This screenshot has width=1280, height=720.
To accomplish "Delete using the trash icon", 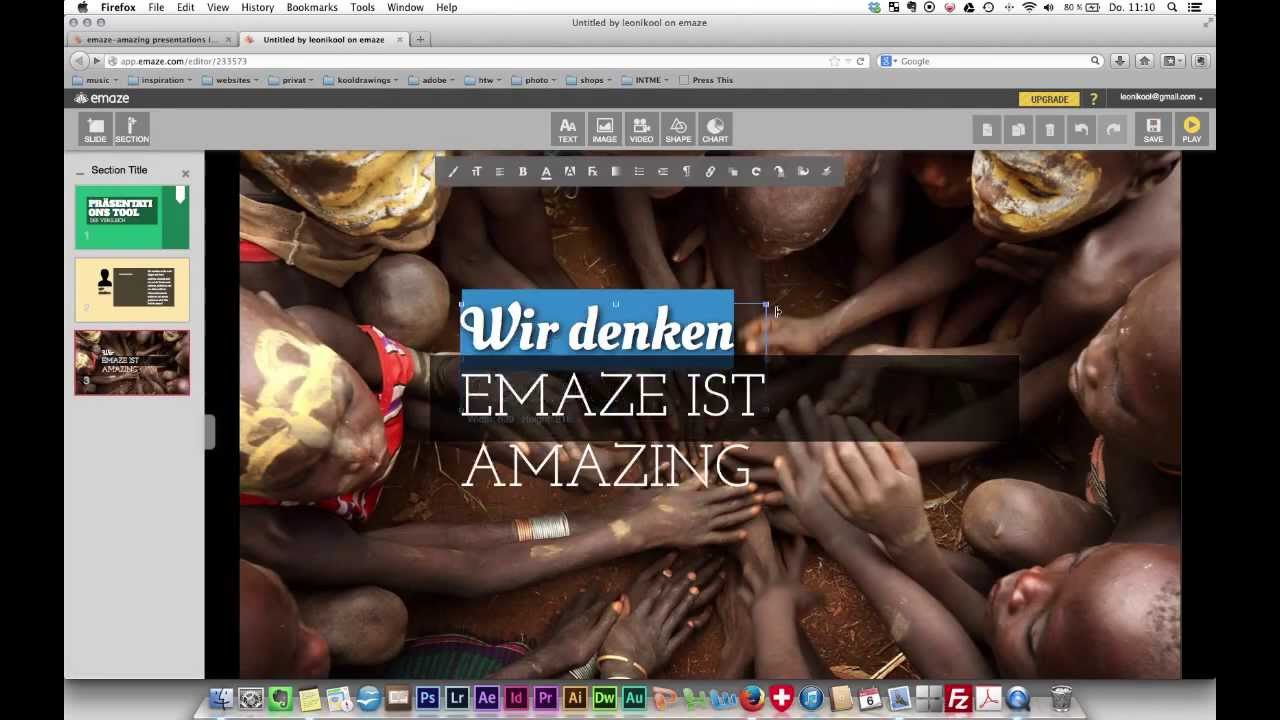I will (1049, 129).
